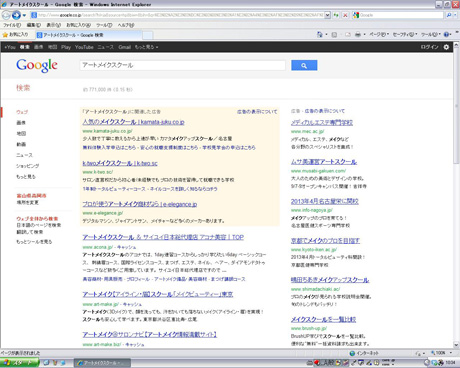This screenshot has width=460, height=368.
Task: Click the red stop loading icon
Action: [345, 15]
